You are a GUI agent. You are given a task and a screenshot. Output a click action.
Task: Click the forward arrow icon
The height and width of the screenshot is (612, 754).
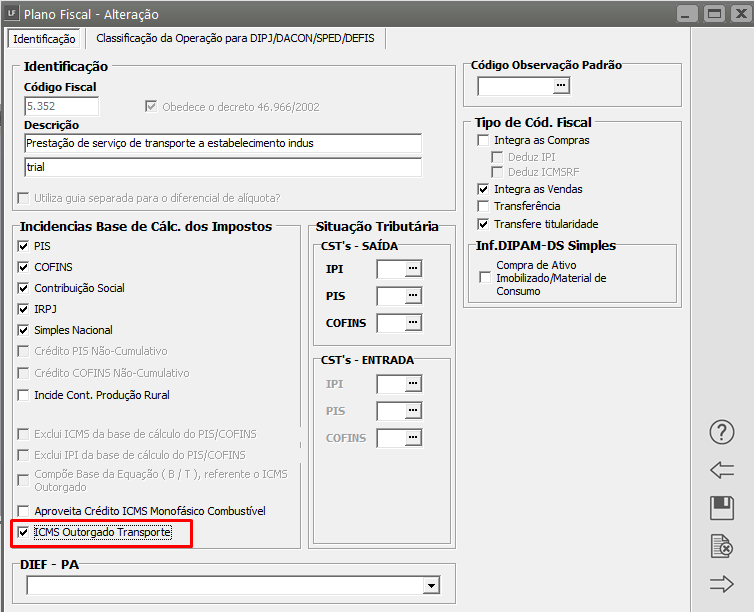point(721,584)
